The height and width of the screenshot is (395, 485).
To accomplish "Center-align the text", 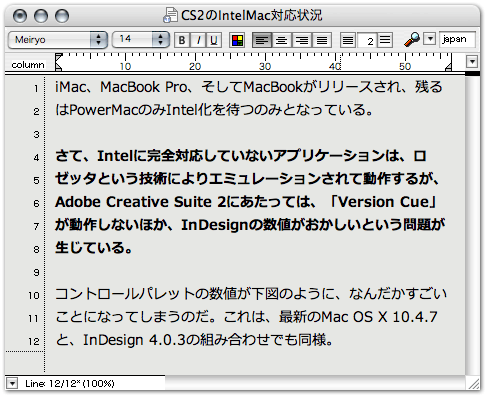I will pos(282,40).
